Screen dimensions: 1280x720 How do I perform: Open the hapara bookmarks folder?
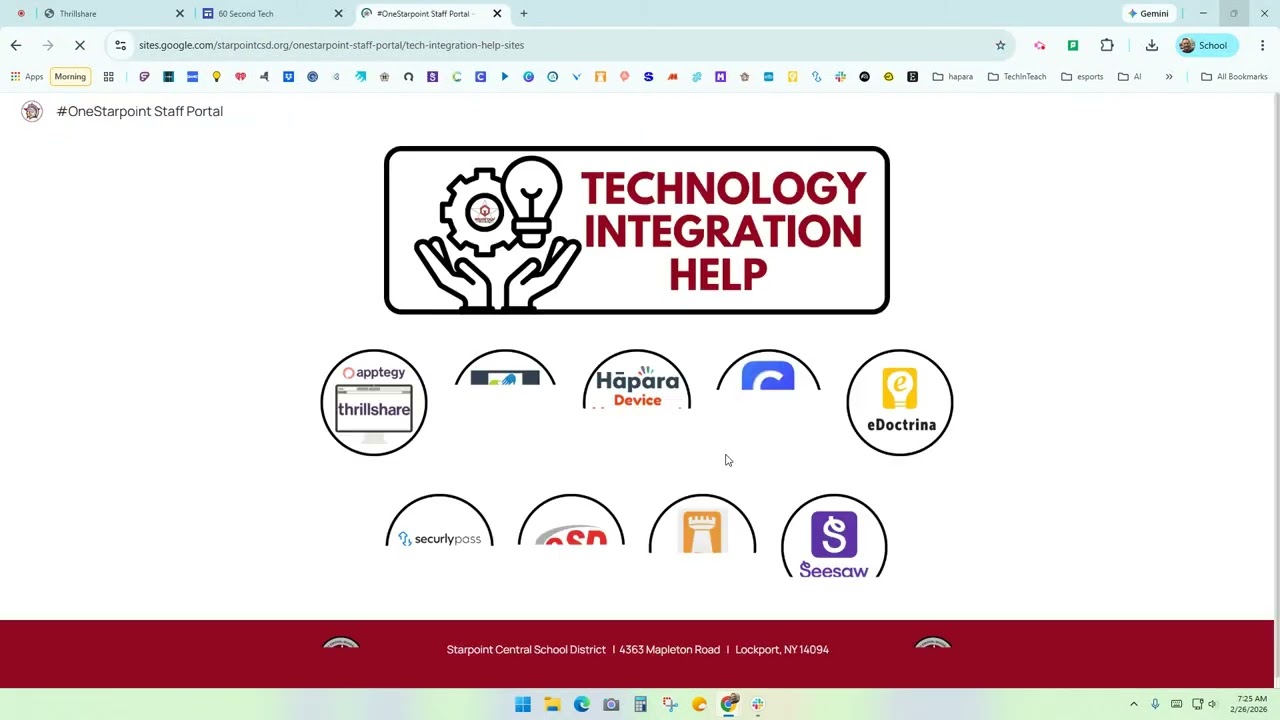pos(952,77)
